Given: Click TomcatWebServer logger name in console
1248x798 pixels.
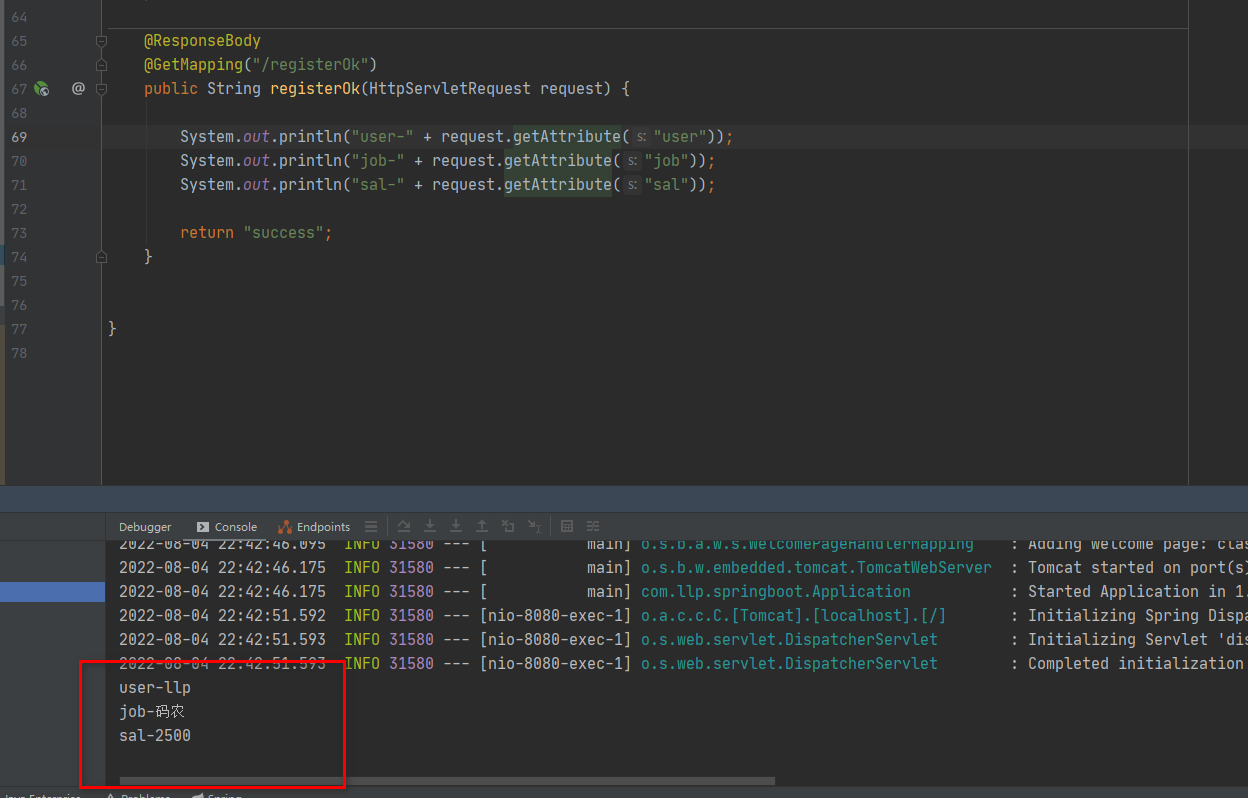Looking at the screenshot, I should click(x=816, y=568).
